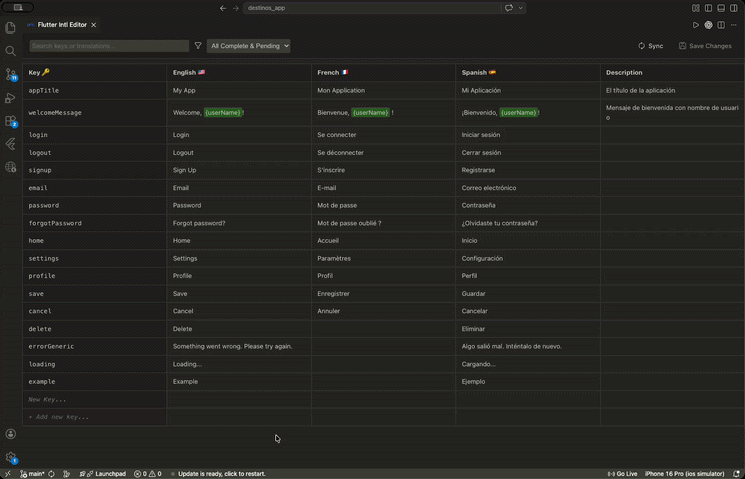Toggle the bottom panel layout icon
Image resolution: width=745 pixels, height=479 pixels.
(x=721, y=8)
